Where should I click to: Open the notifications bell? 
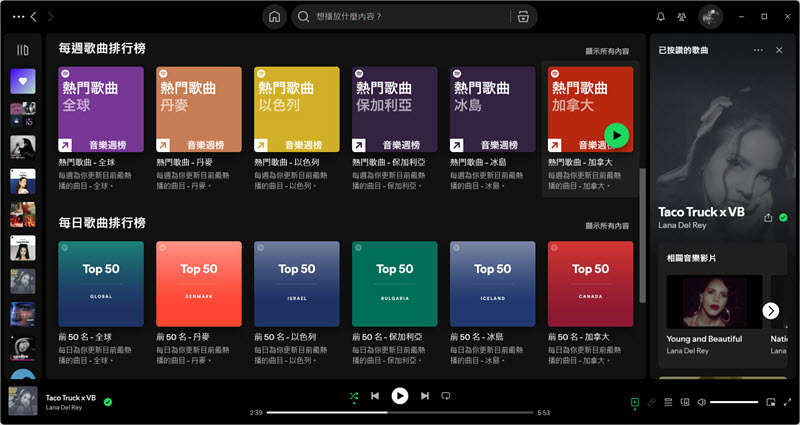(661, 17)
